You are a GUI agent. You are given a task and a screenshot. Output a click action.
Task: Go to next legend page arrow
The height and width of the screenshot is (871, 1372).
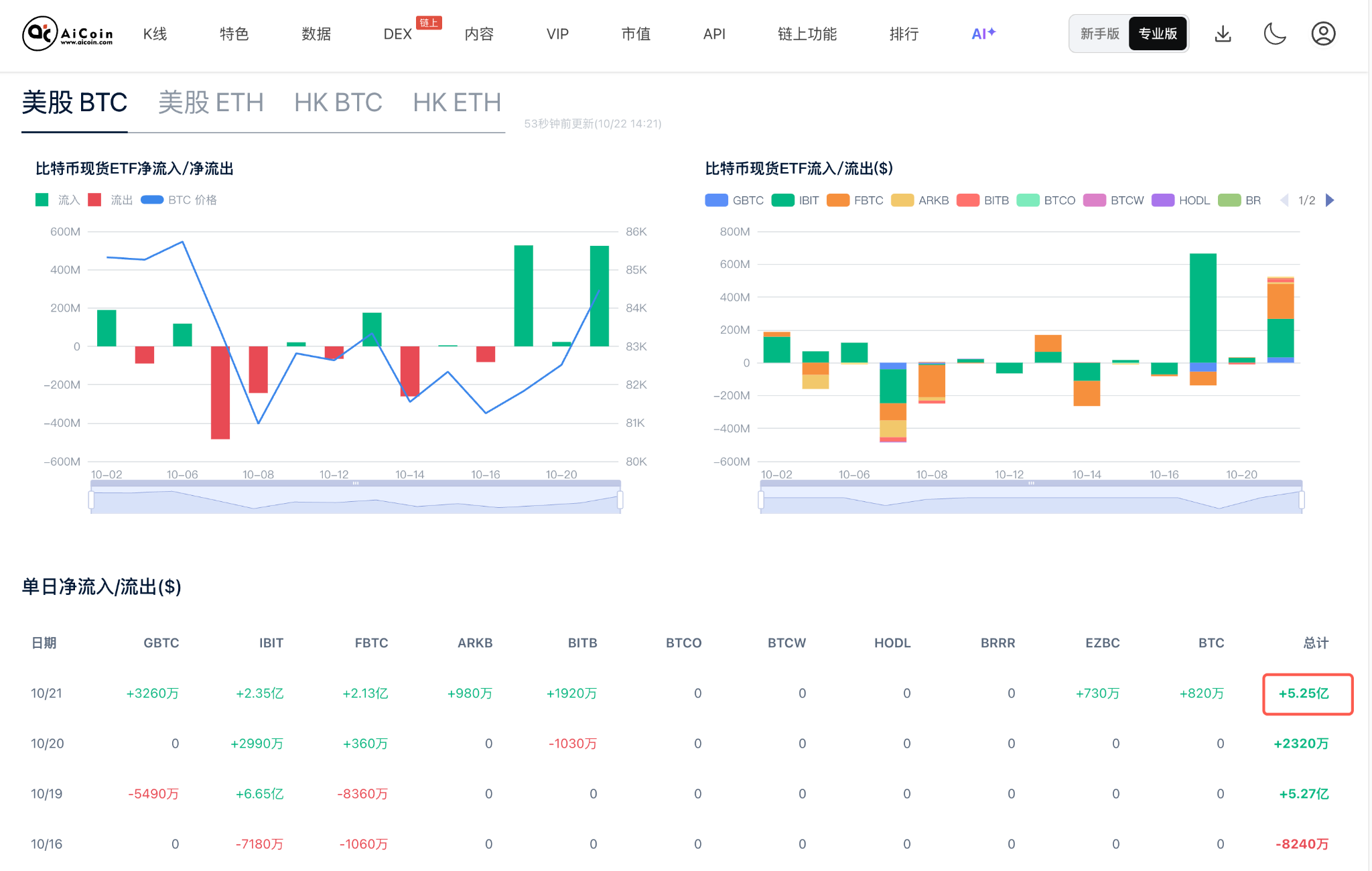pos(1330,200)
